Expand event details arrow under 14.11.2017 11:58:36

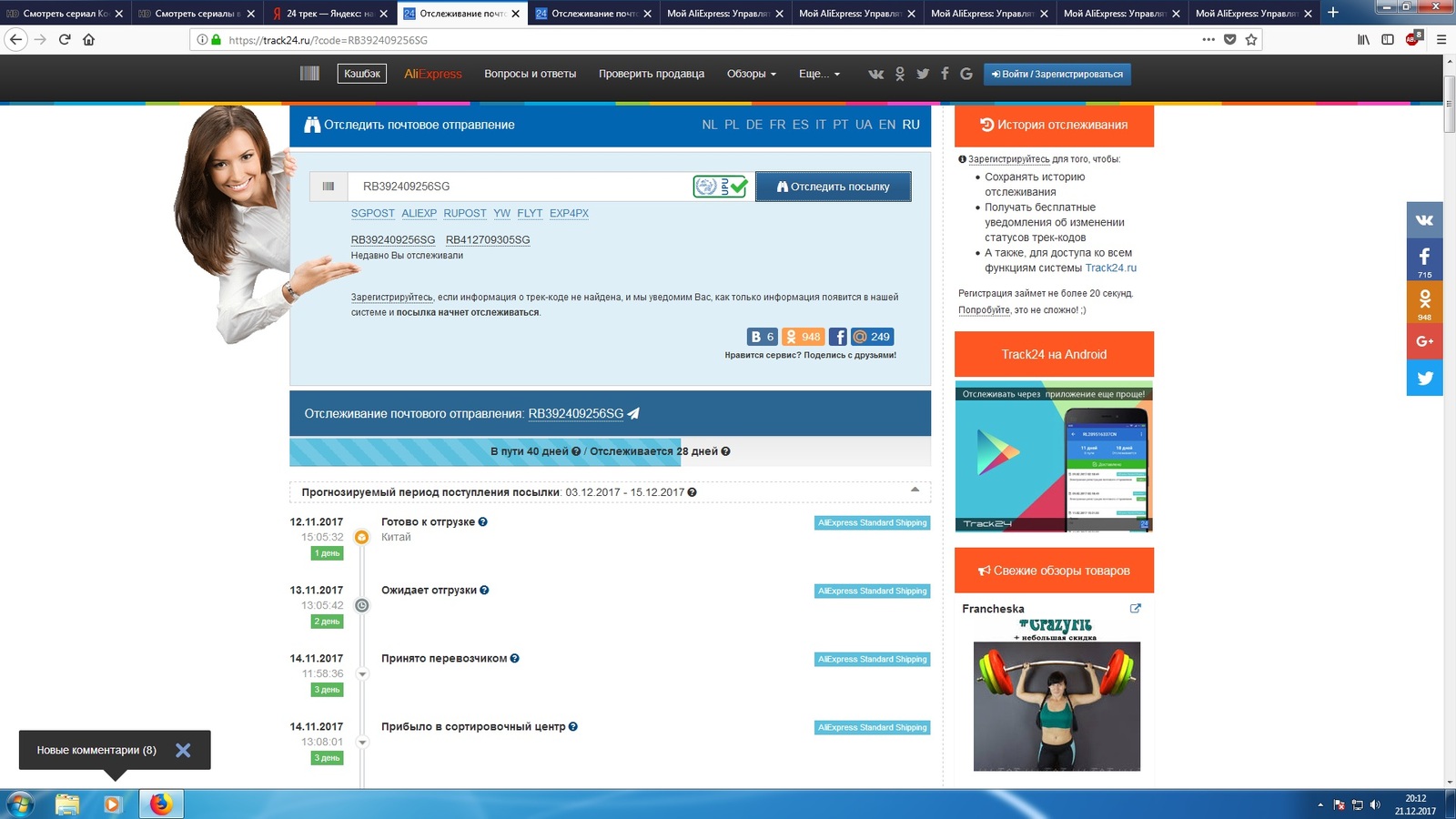(362, 674)
